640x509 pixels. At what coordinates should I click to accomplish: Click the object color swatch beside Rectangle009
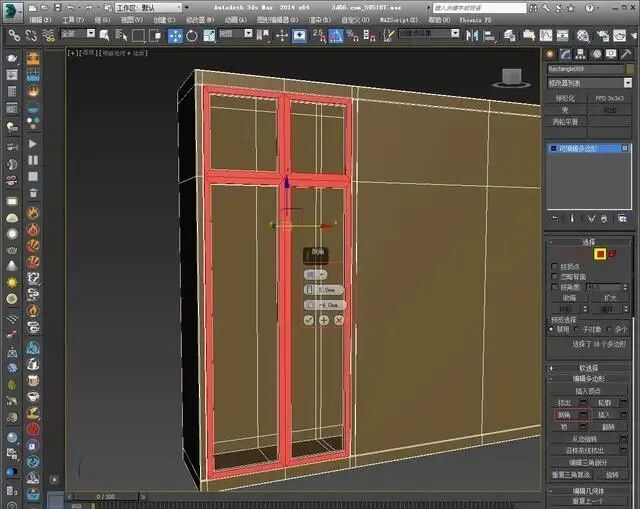pyautogui.click(x=630, y=69)
